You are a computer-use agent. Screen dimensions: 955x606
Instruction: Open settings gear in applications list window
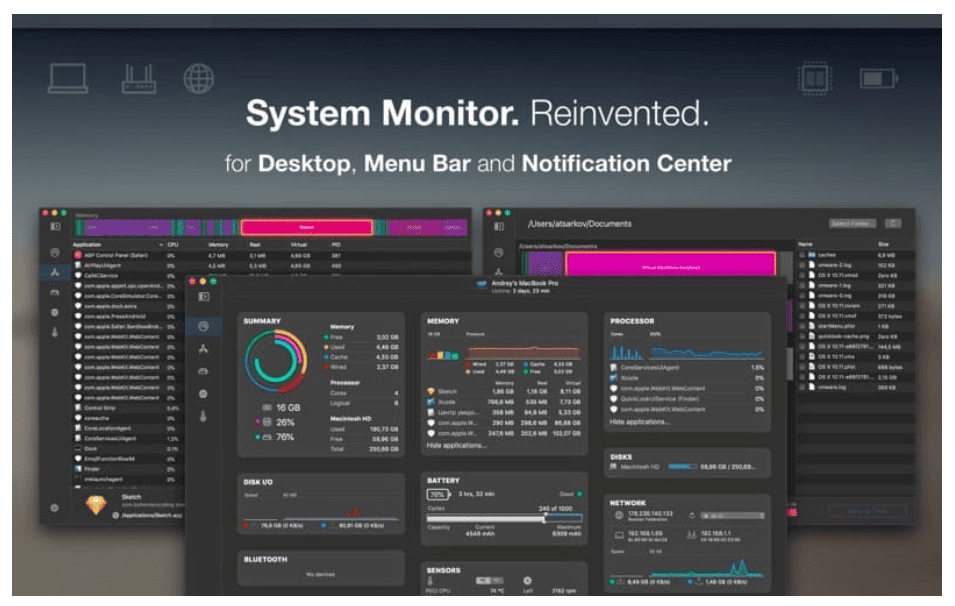tap(55, 507)
